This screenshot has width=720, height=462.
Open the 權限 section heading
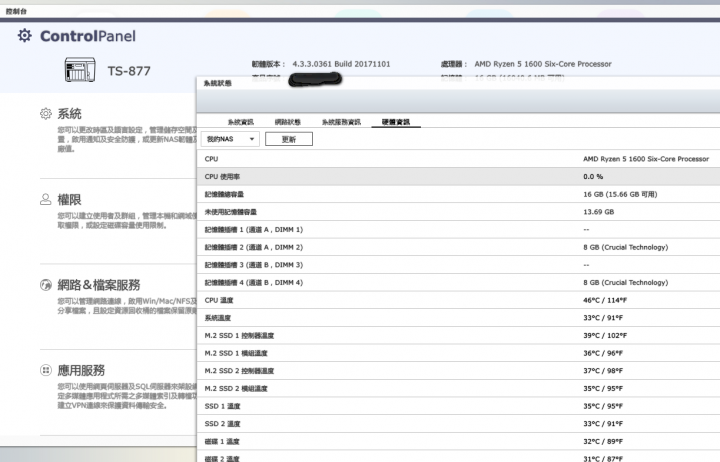(69, 199)
